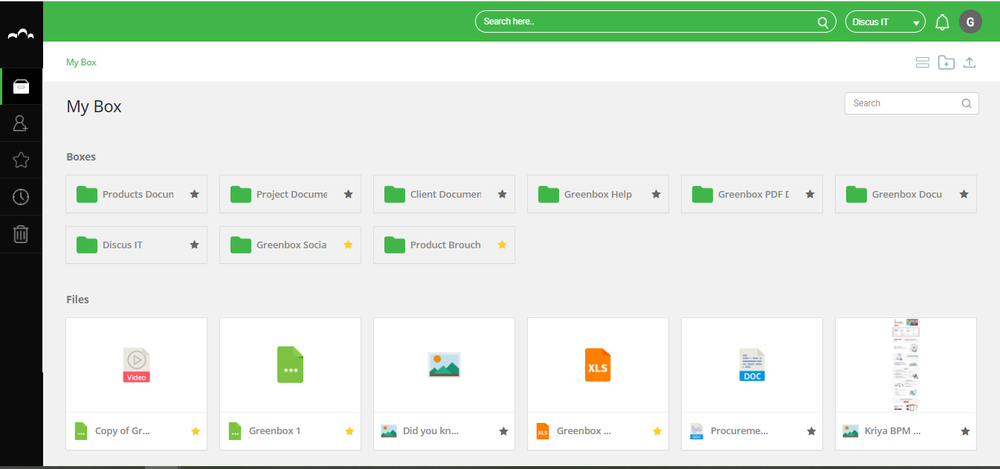Click the small file icon beside Greenbox 1
Screen dimensions: 1000x469
pyautogui.click(x=235, y=431)
